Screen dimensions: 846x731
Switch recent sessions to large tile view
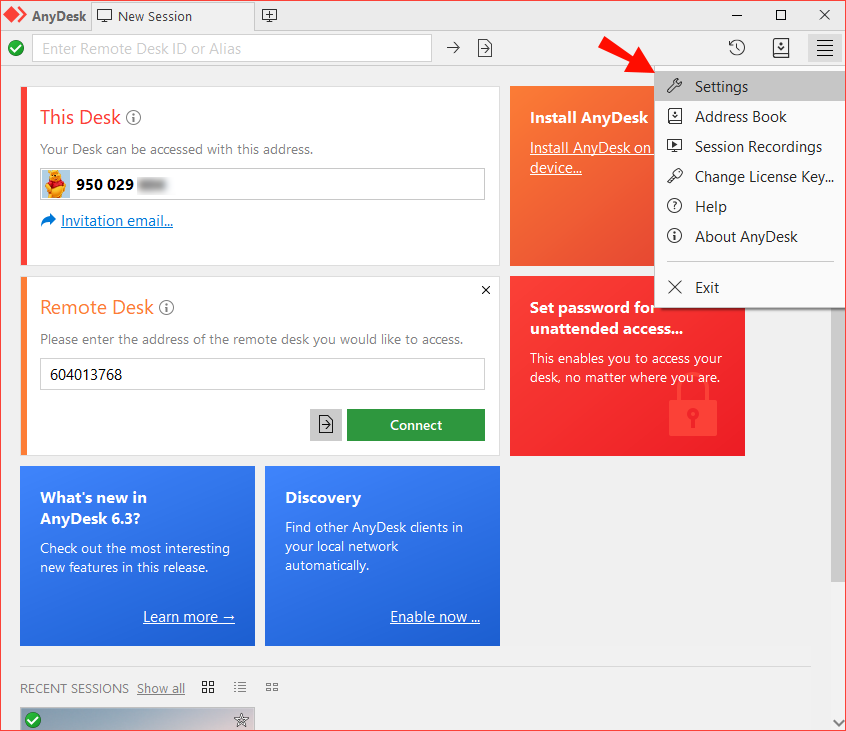pos(208,687)
